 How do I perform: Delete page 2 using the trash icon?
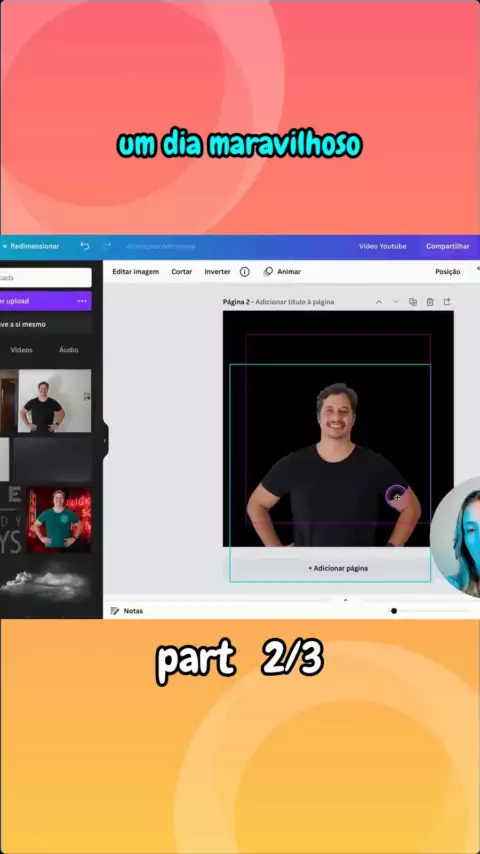430,302
